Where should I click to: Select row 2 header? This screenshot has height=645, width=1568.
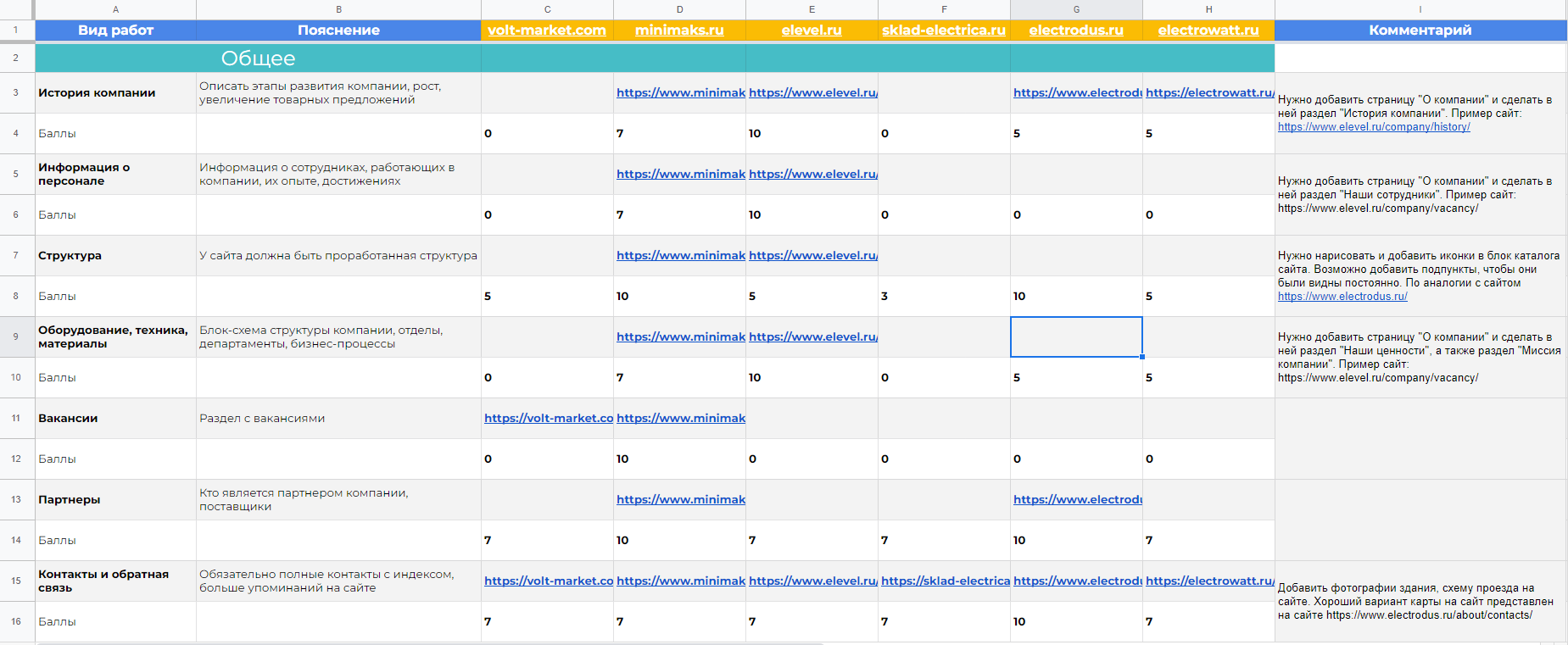point(16,58)
